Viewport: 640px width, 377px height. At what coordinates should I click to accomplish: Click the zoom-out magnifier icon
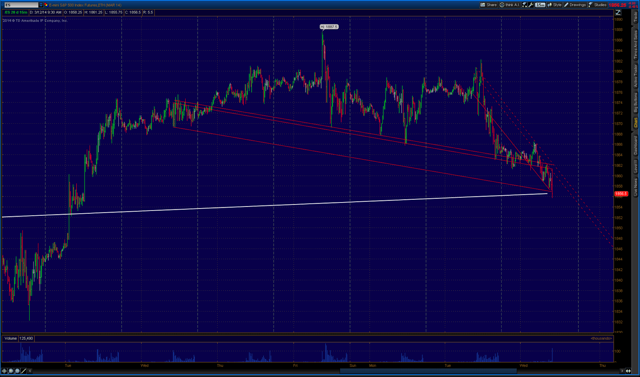(17, 371)
